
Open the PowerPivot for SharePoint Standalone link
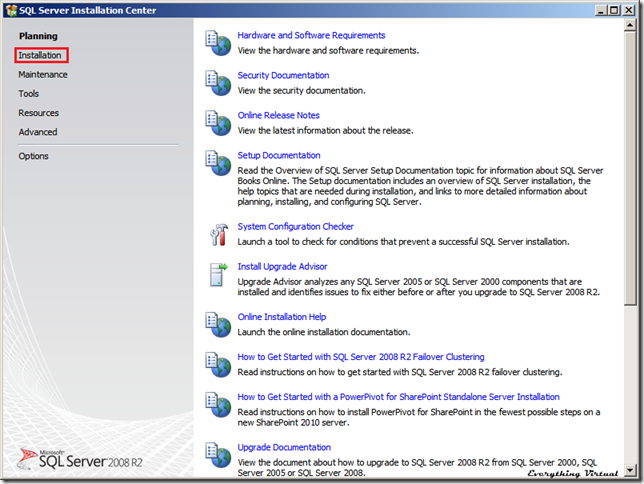coord(398,397)
